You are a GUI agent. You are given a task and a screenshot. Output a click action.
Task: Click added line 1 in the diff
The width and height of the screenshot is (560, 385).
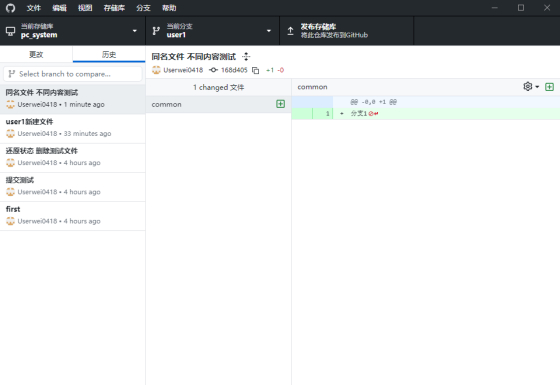click(x=426, y=114)
